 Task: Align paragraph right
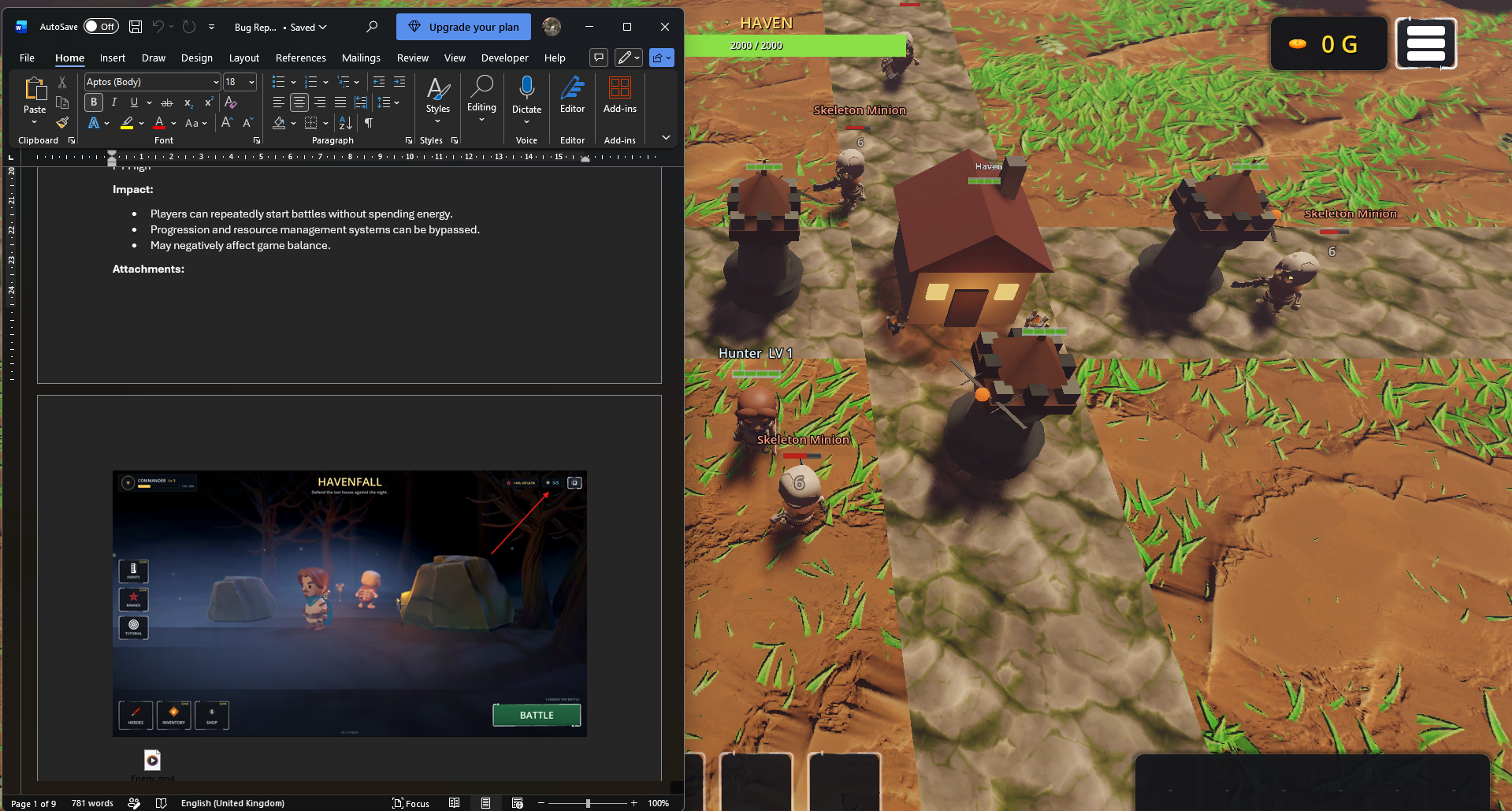320,102
